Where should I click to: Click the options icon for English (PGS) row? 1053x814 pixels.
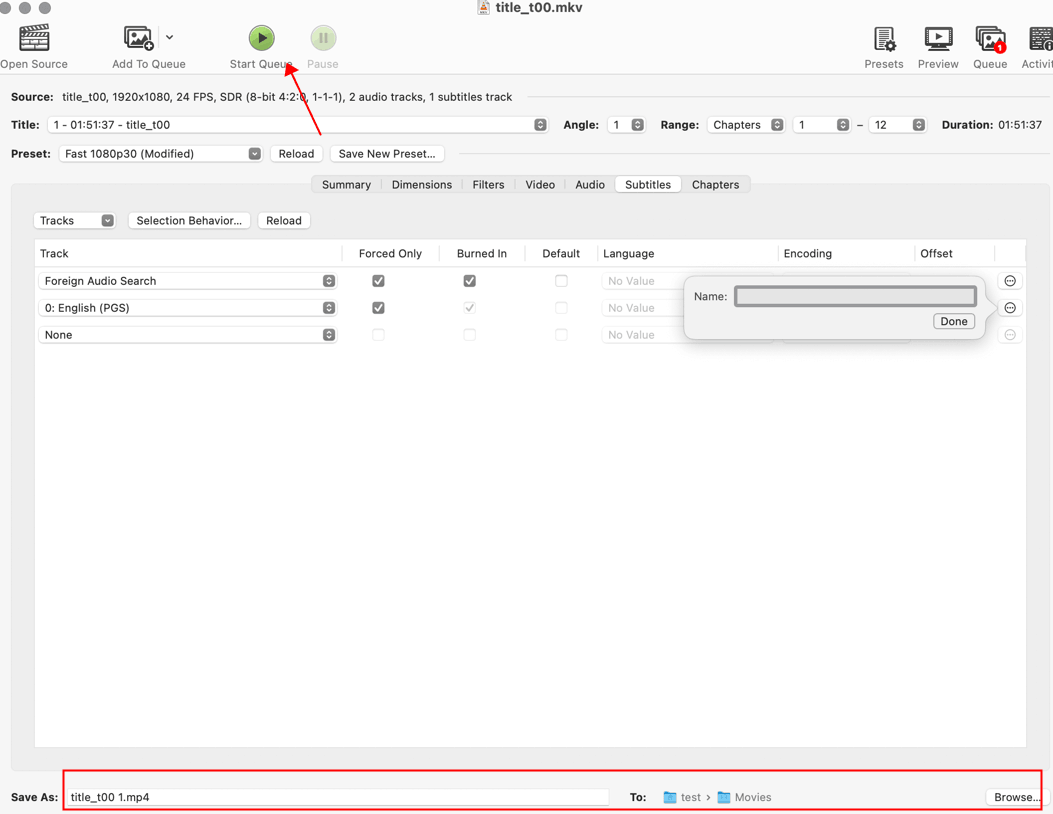coord(1010,308)
